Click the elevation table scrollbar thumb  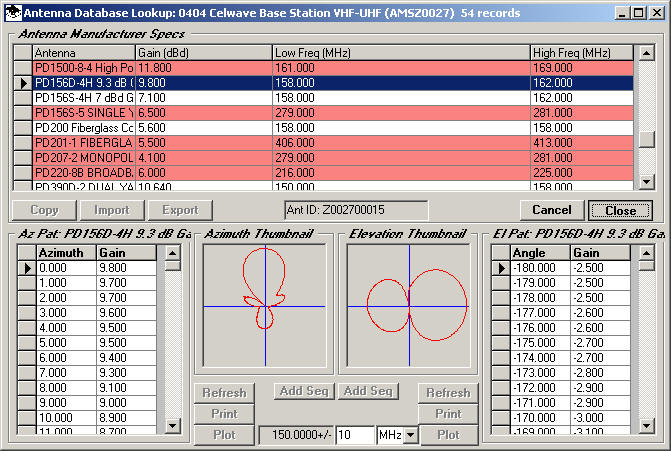[x=646, y=266]
